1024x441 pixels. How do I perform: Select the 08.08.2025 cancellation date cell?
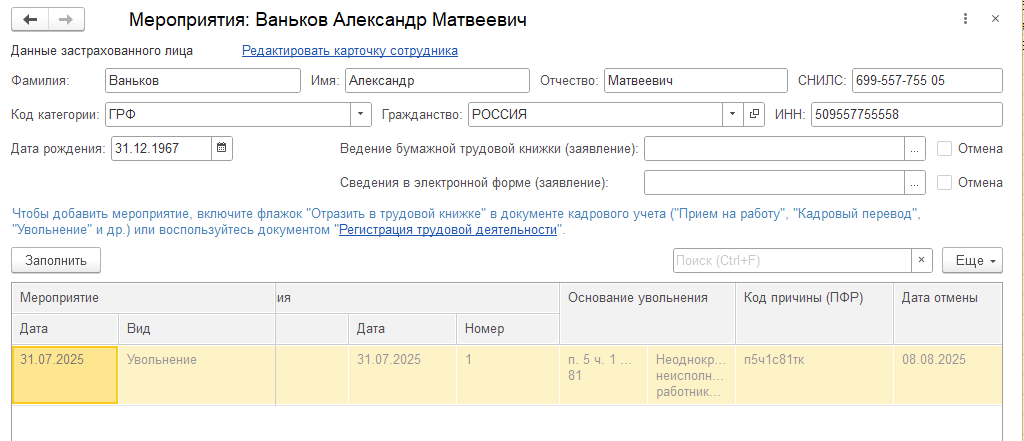948,375
